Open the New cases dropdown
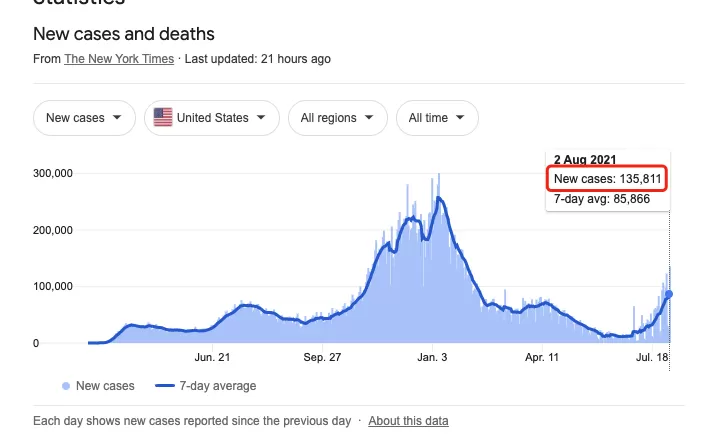 [x=84, y=118]
